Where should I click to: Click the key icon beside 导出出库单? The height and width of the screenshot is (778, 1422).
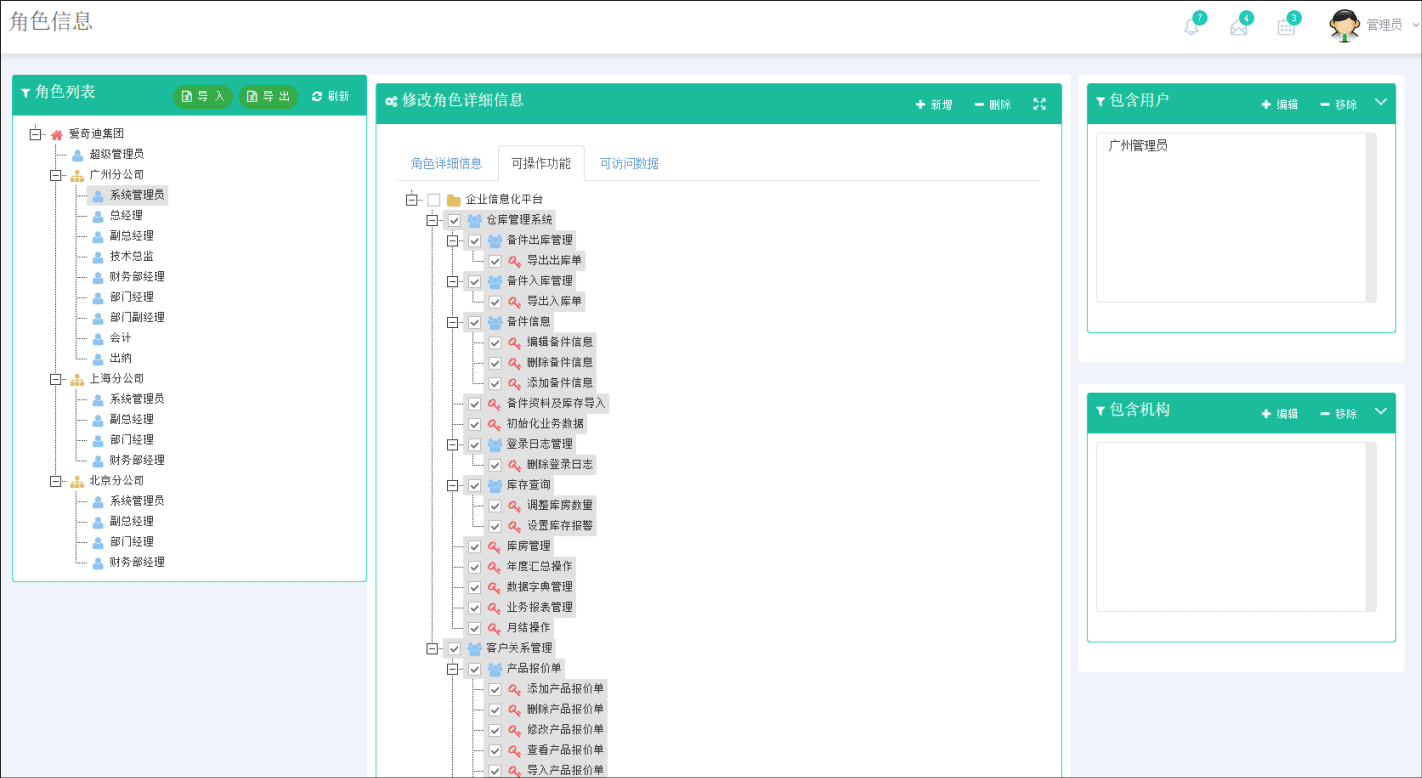tap(515, 261)
